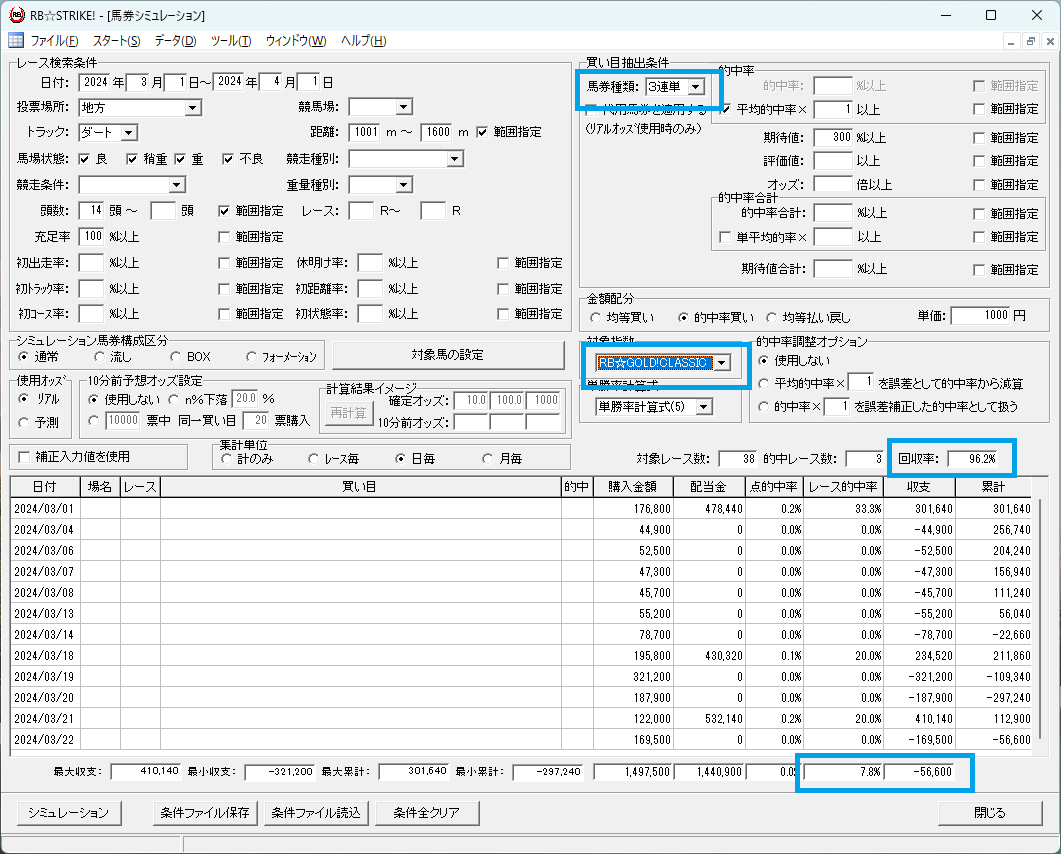Select the 均等買い radio button
Image resolution: width=1061 pixels, height=854 pixels.
(595, 317)
